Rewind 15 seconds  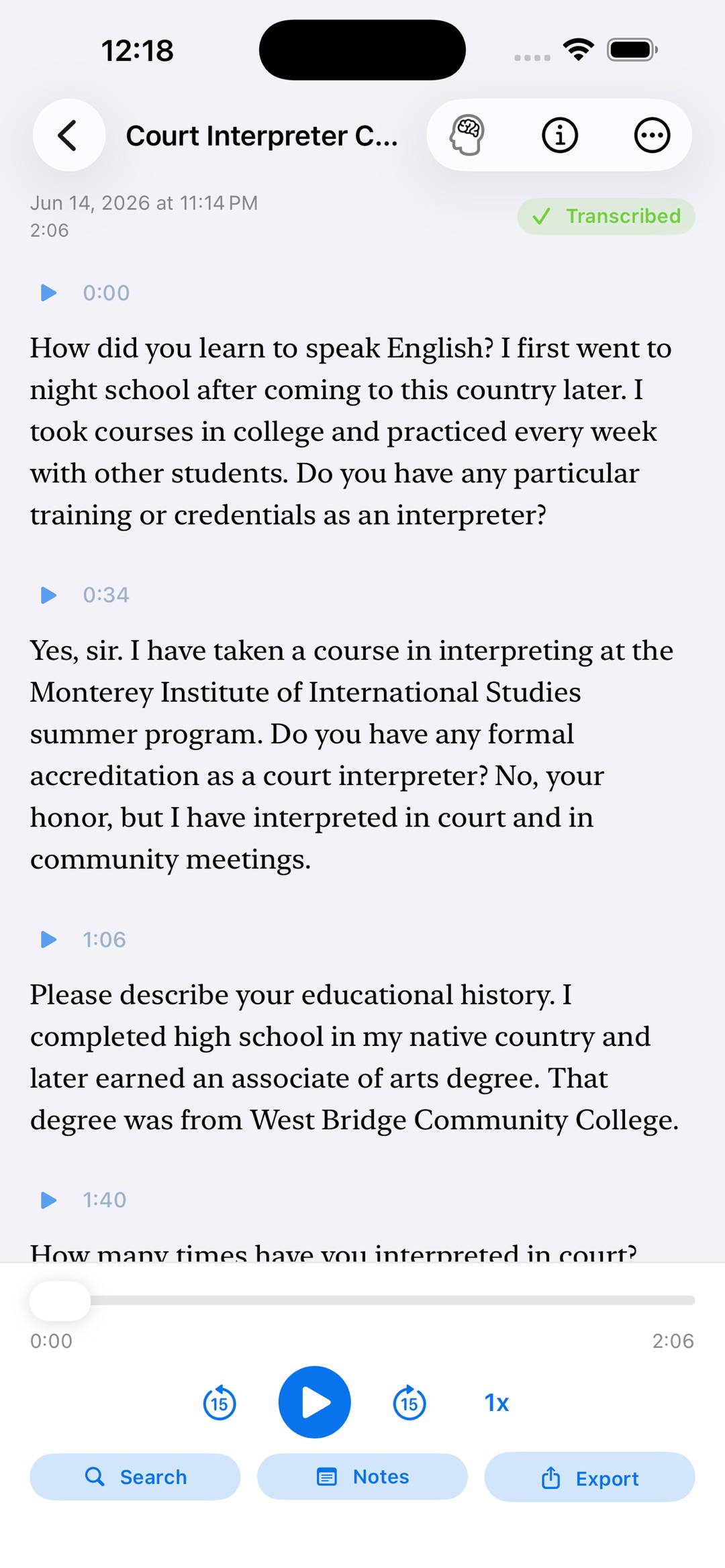220,1402
